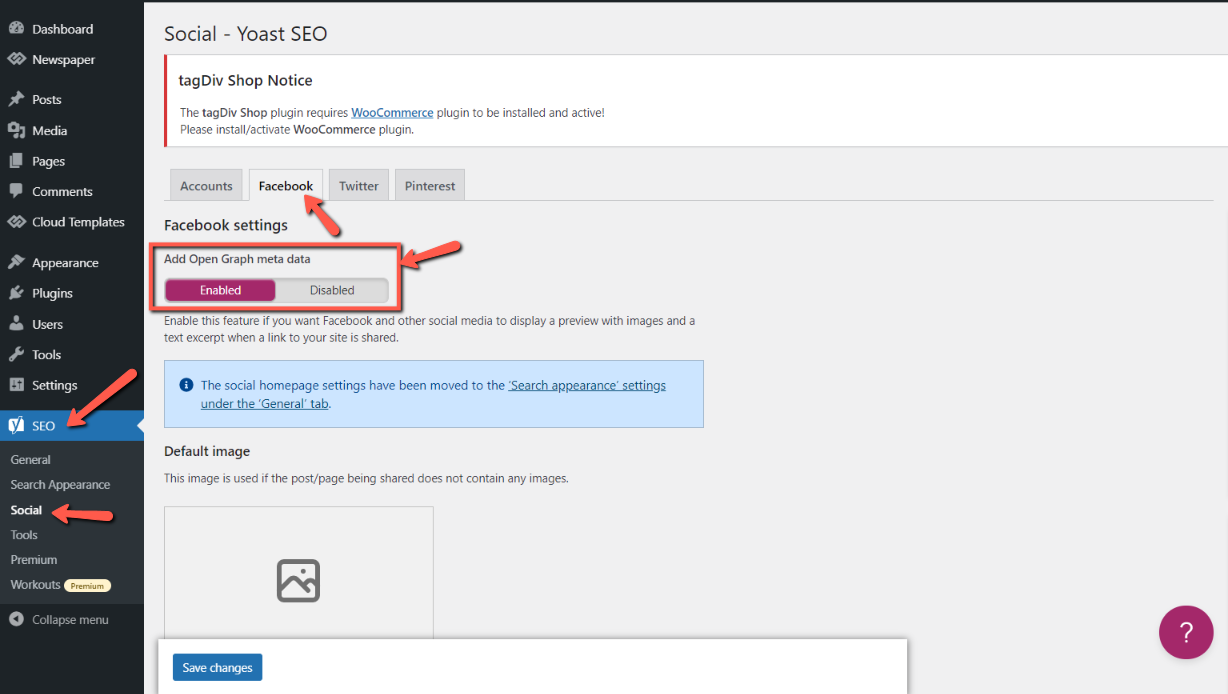Click the Posts pushpin icon
Image resolution: width=1228 pixels, height=694 pixels.
point(16,99)
